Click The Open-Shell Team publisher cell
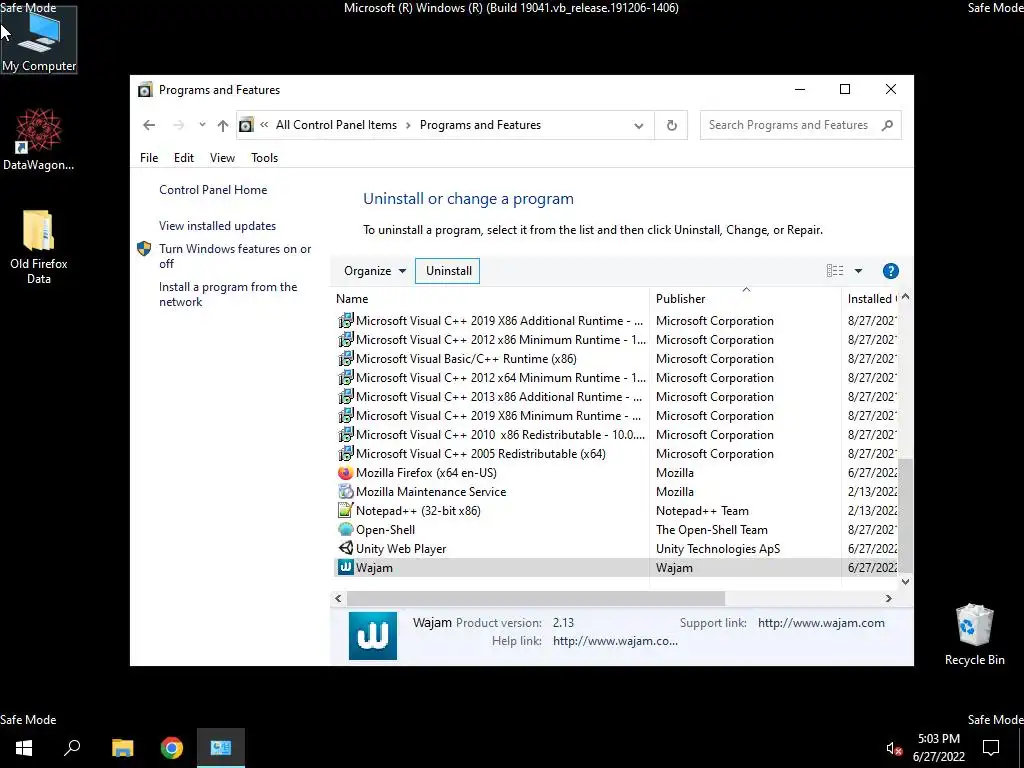The width and height of the screenshot is (1024, 768). pos(712,530)
